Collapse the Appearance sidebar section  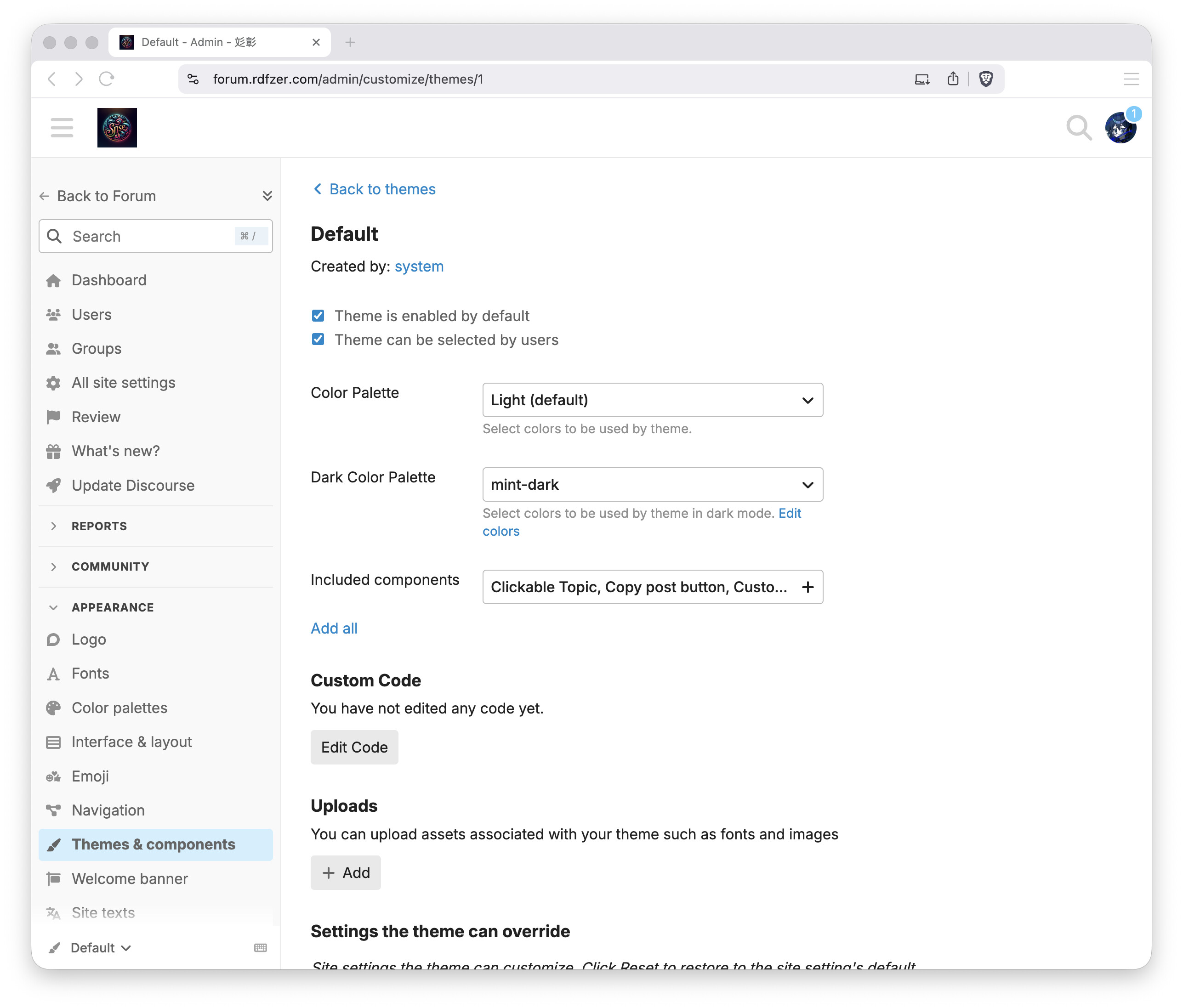click(x=113, y=607)
